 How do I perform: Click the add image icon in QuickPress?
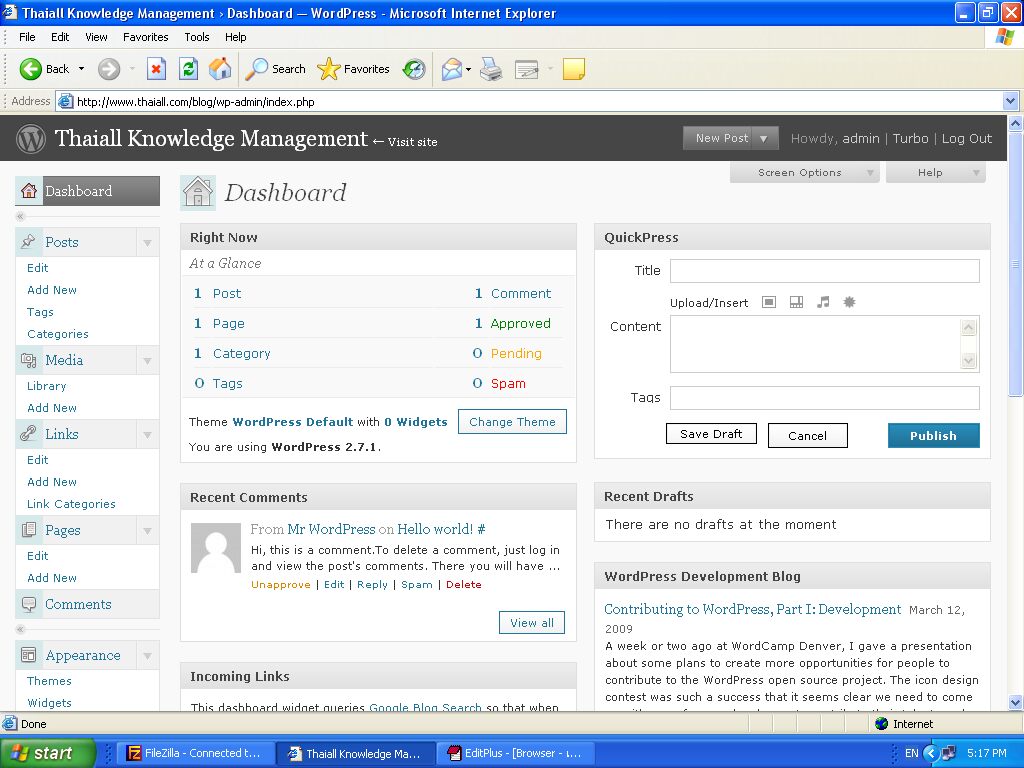click(x=769, y=302)
